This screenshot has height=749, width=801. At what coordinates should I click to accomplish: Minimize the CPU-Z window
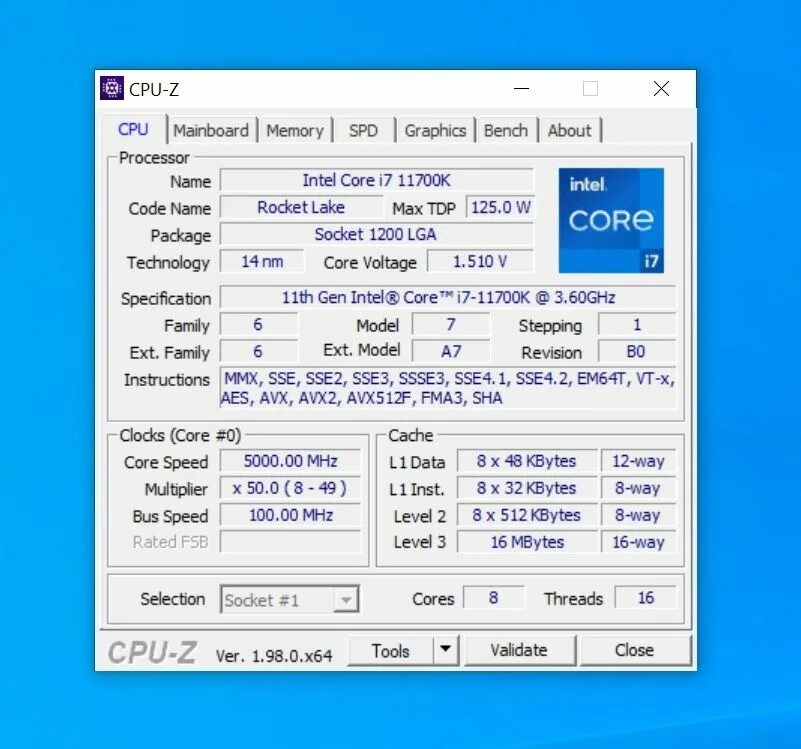(521, 89)
